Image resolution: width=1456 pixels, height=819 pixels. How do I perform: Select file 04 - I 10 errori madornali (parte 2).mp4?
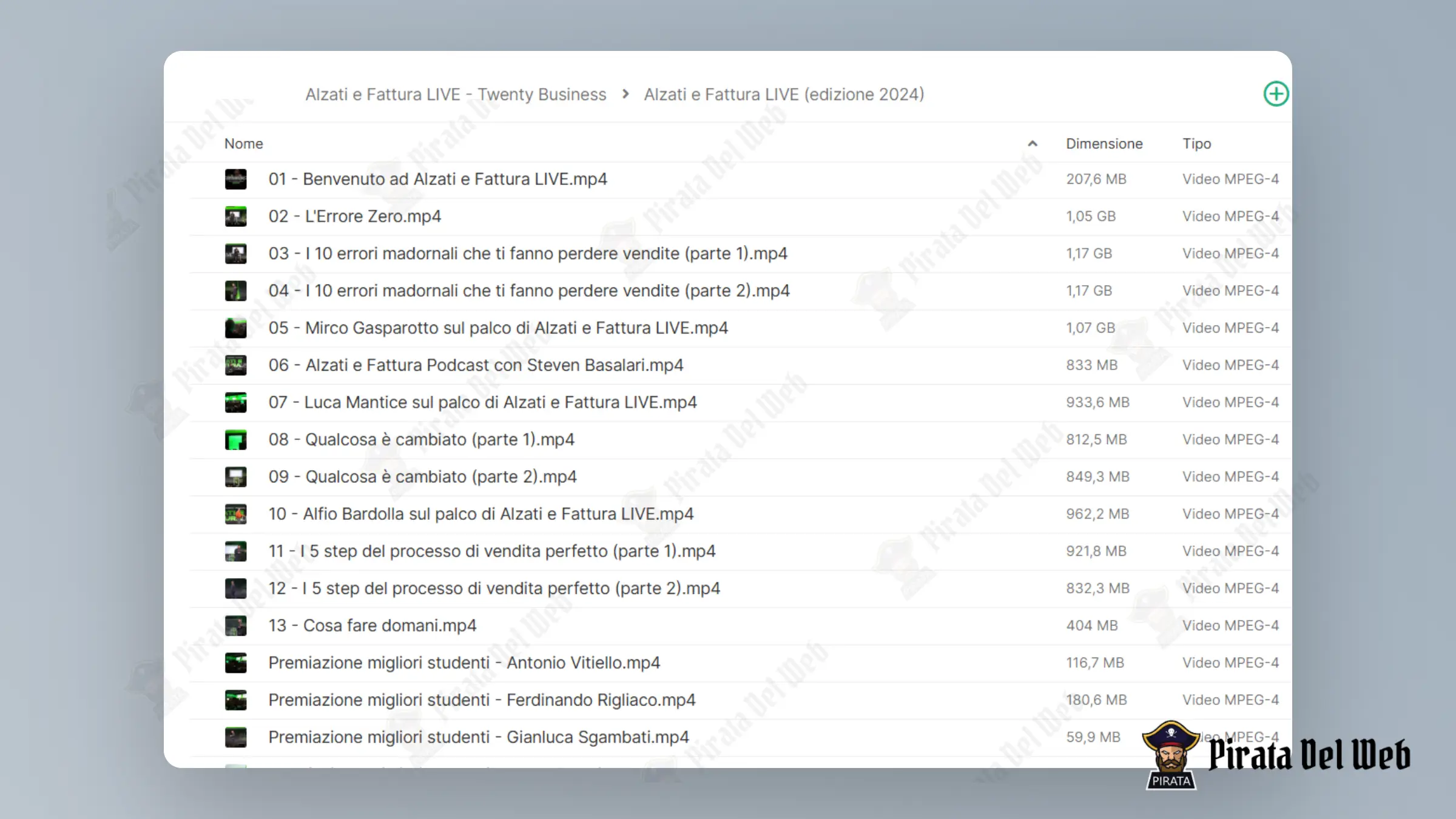click(529, 291)
